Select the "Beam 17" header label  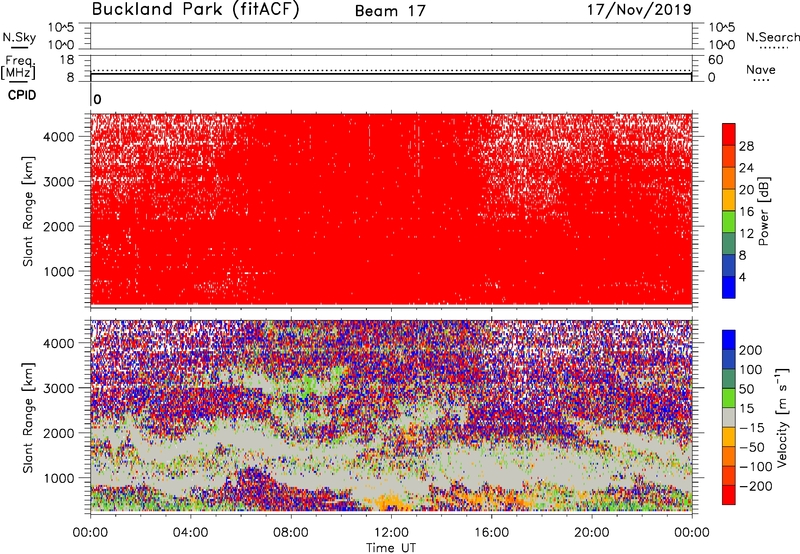[x=390, y=11]
